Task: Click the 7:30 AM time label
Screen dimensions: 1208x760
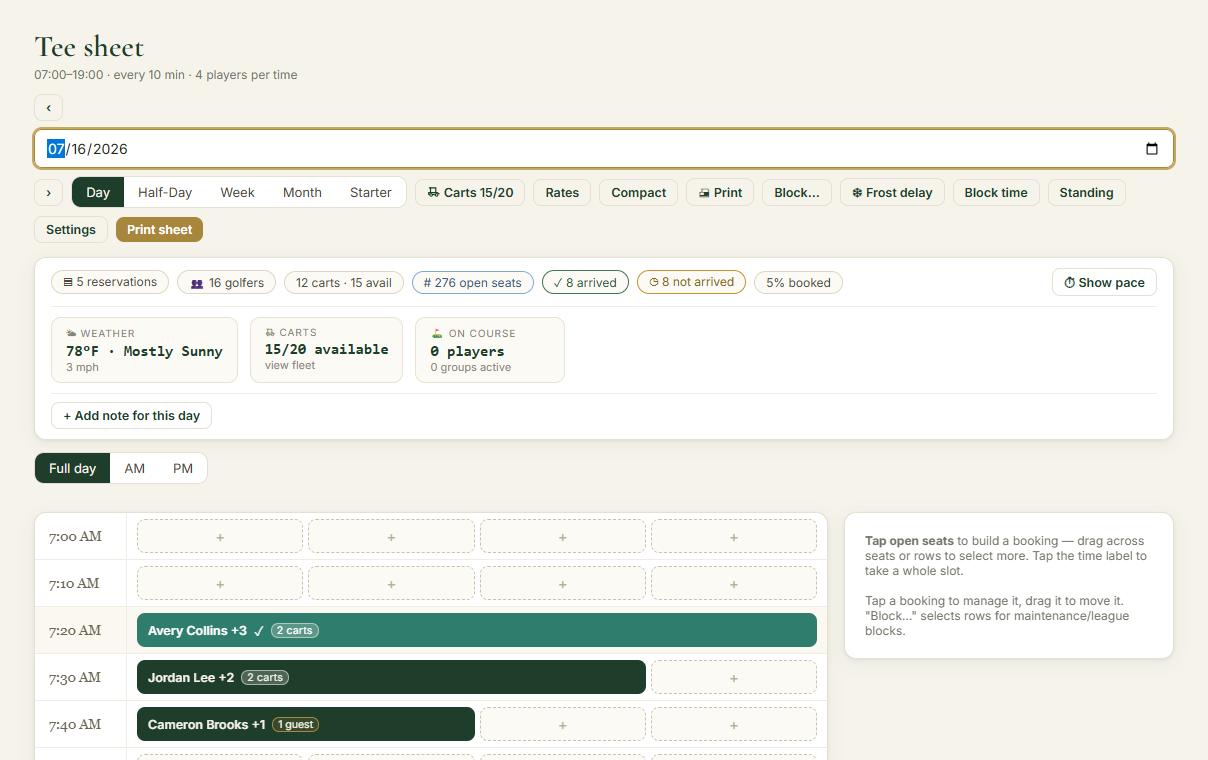Action: click(x=75, y=678)
